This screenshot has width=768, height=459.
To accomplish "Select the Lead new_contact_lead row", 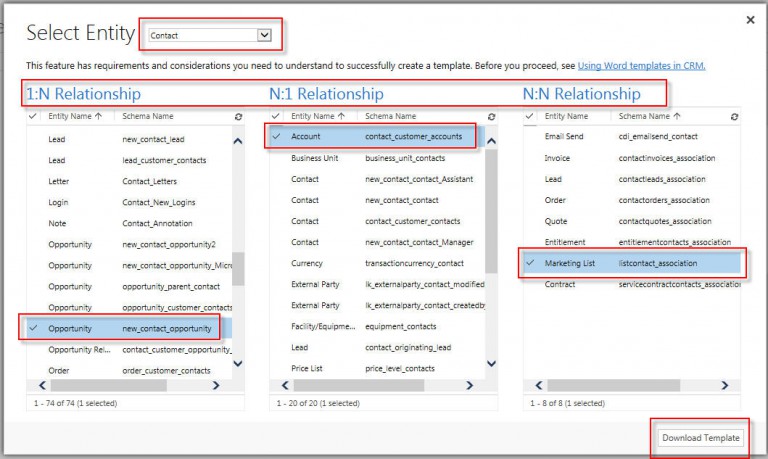I will click(129, 140).
